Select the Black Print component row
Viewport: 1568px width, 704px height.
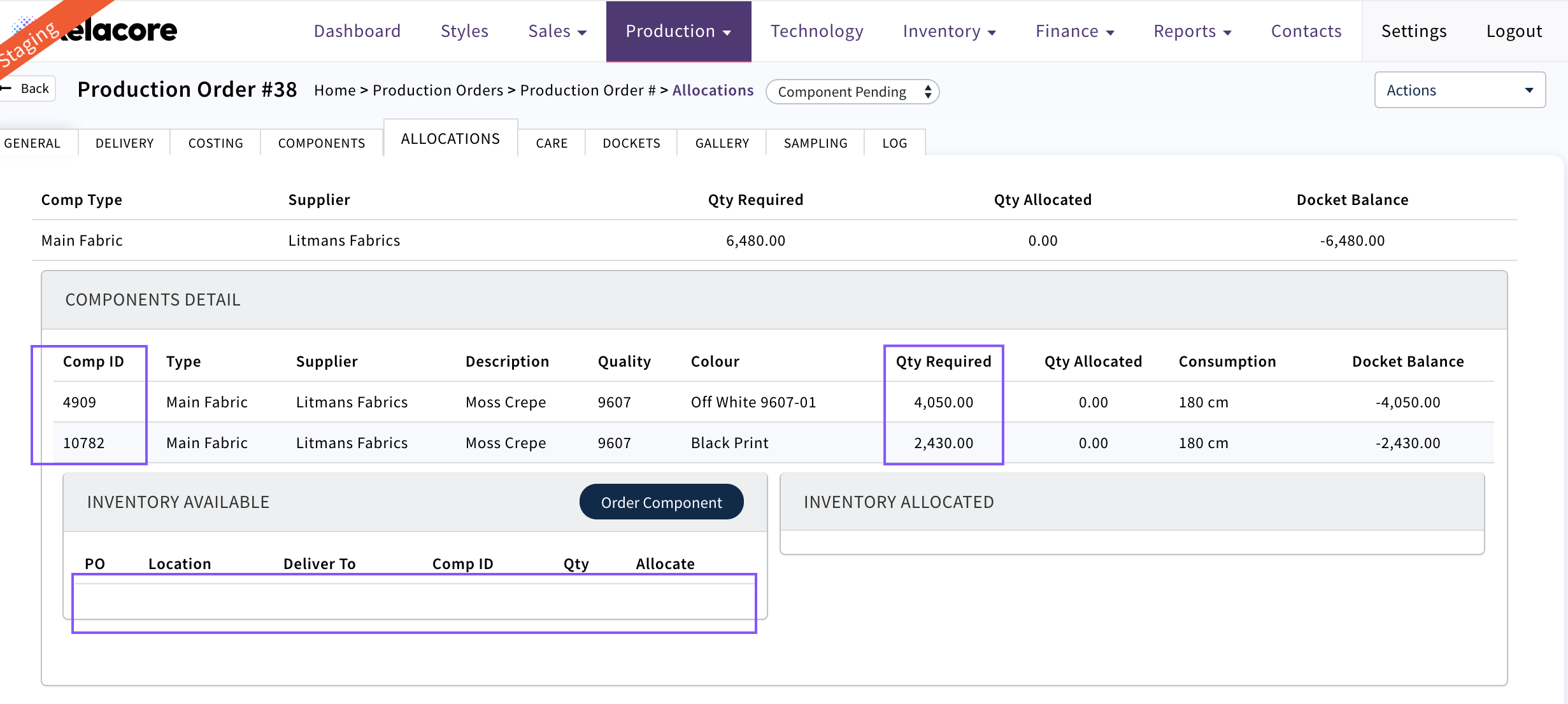729,443
